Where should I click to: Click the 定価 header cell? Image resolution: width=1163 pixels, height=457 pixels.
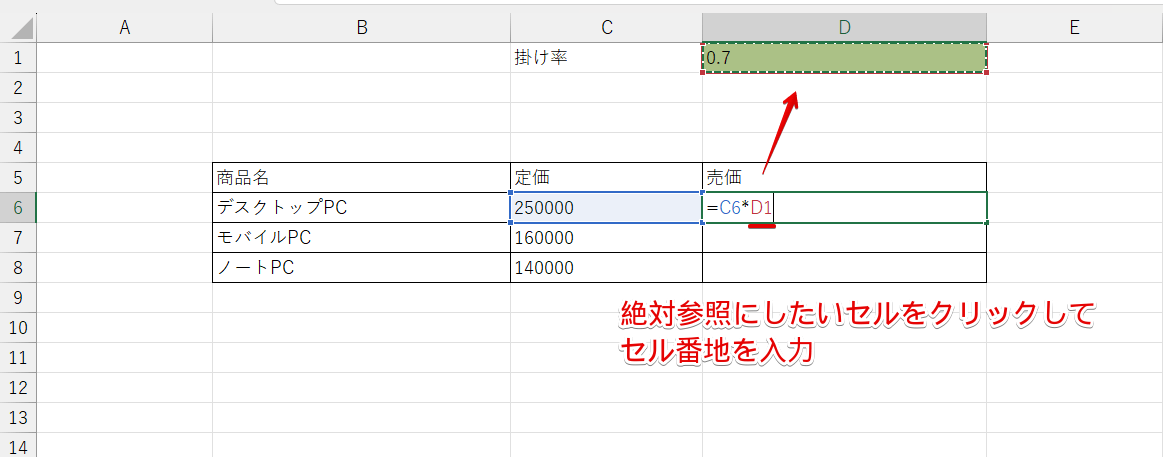(607, 178)
